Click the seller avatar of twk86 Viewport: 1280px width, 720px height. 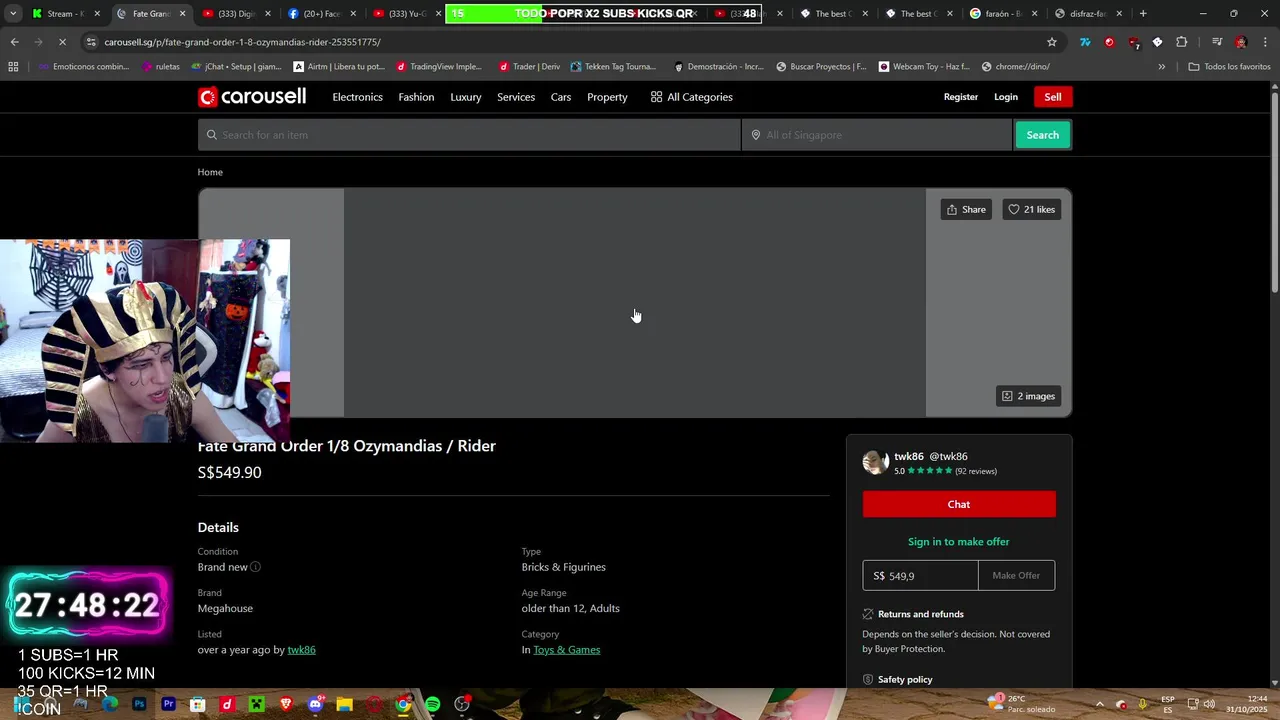click(876, 462)
